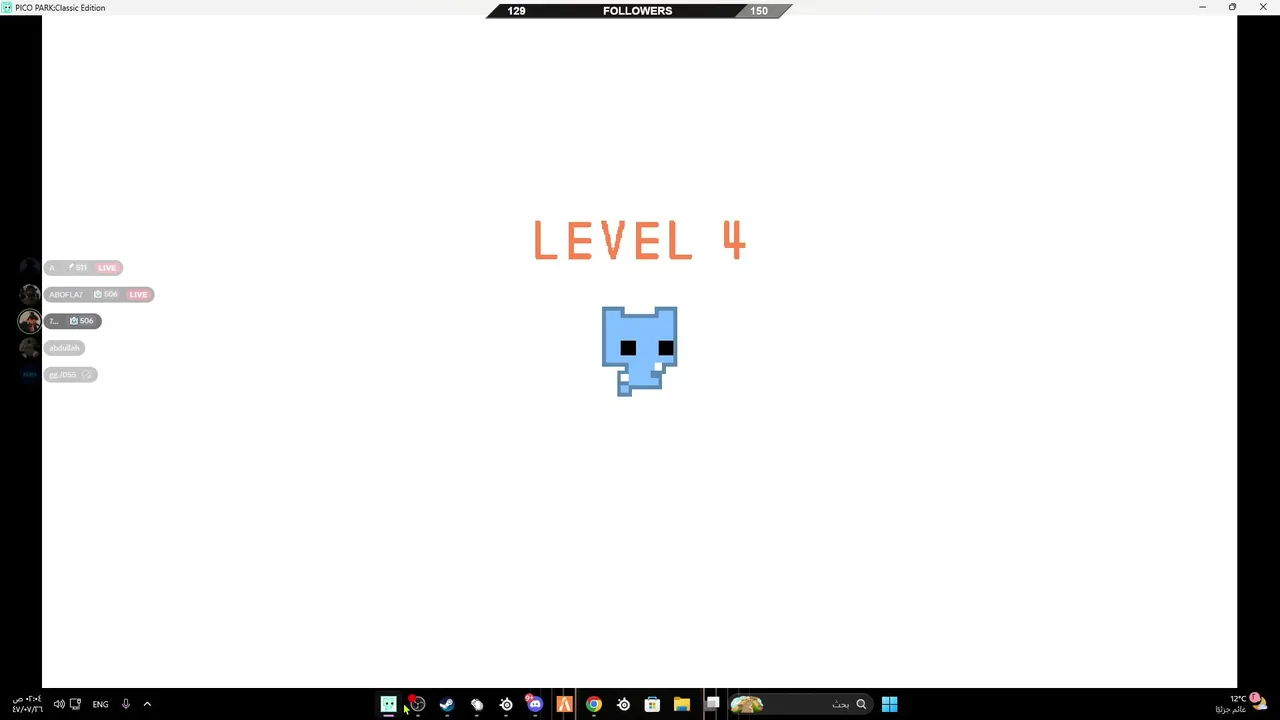Open the mouse utility icon beside Steam
The image size is (1280, 720).
477,704
